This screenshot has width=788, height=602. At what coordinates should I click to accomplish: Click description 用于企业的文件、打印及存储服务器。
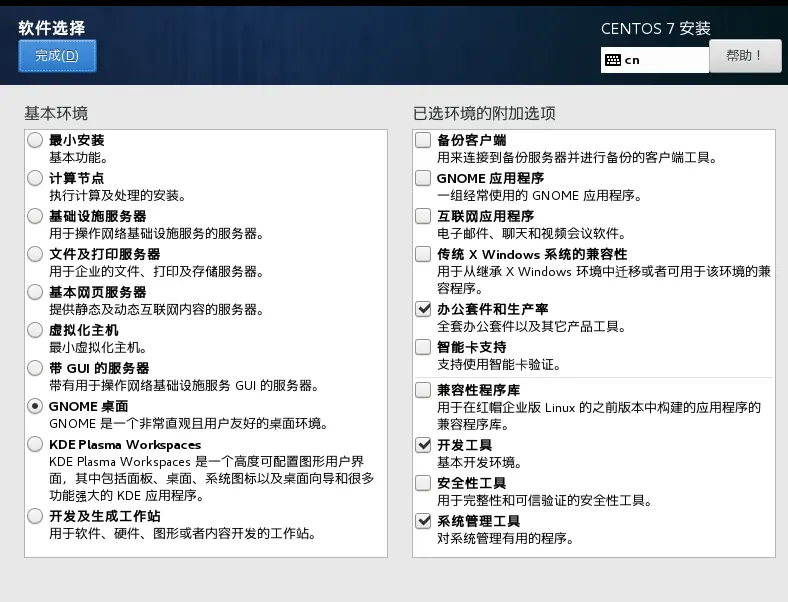coord(157,272)
